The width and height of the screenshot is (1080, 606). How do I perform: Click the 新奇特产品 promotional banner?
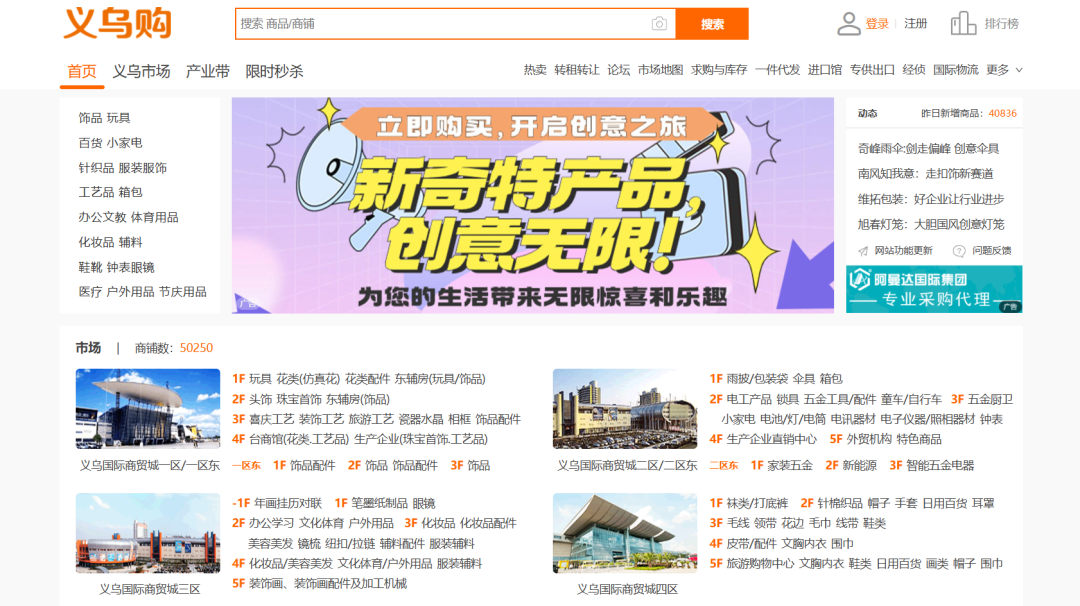532,205
